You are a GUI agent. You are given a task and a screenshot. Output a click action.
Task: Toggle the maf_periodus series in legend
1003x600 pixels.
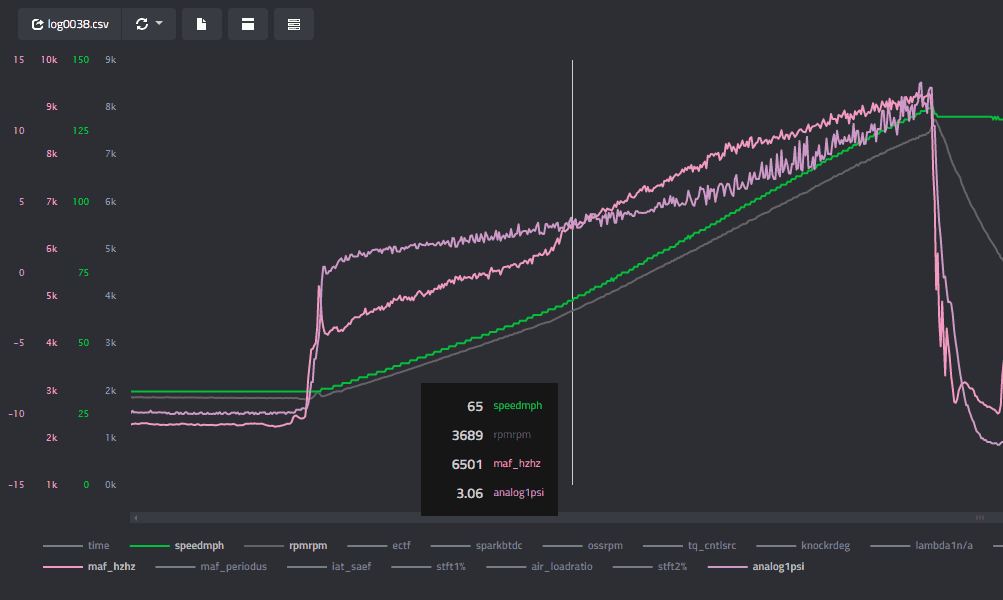[x=211, y=567]
